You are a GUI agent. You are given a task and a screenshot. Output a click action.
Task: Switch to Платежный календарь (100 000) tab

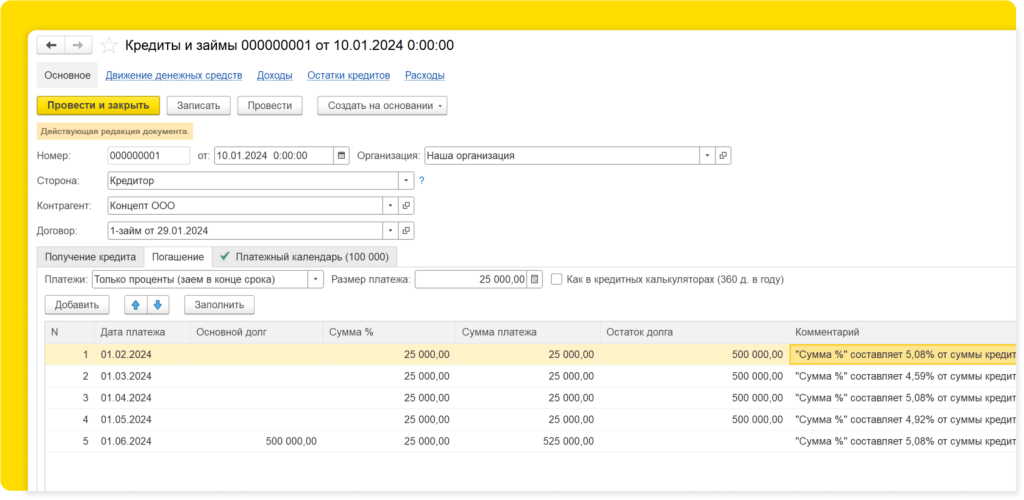304,257
